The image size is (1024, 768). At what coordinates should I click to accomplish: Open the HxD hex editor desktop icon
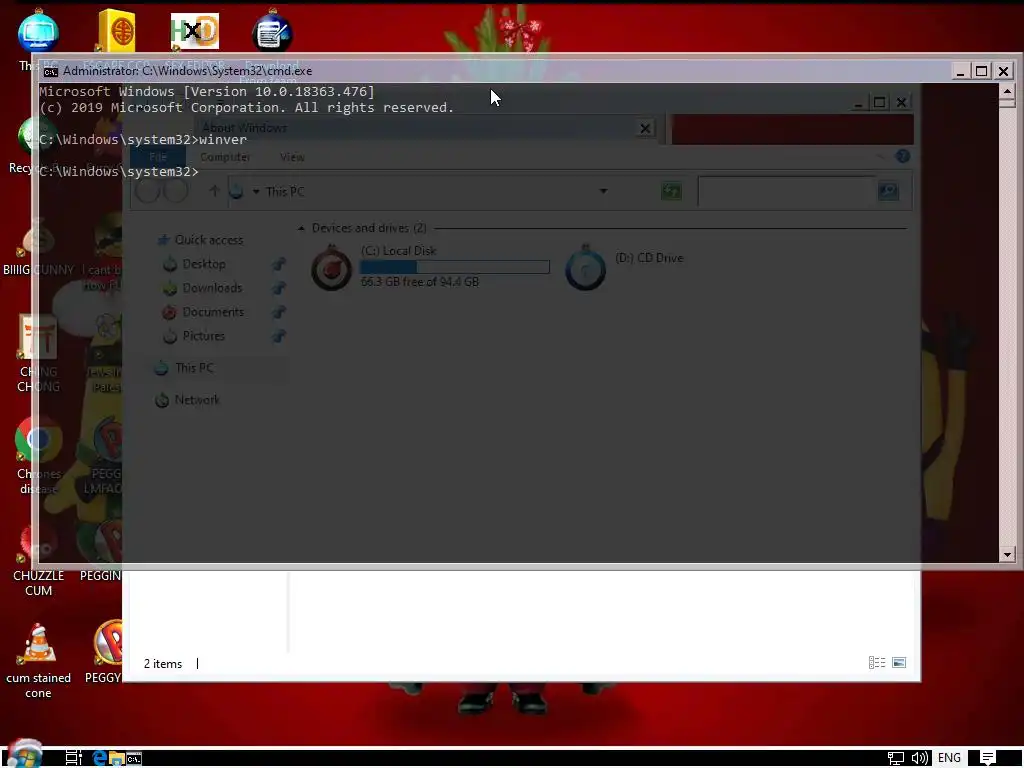[195, 31]
